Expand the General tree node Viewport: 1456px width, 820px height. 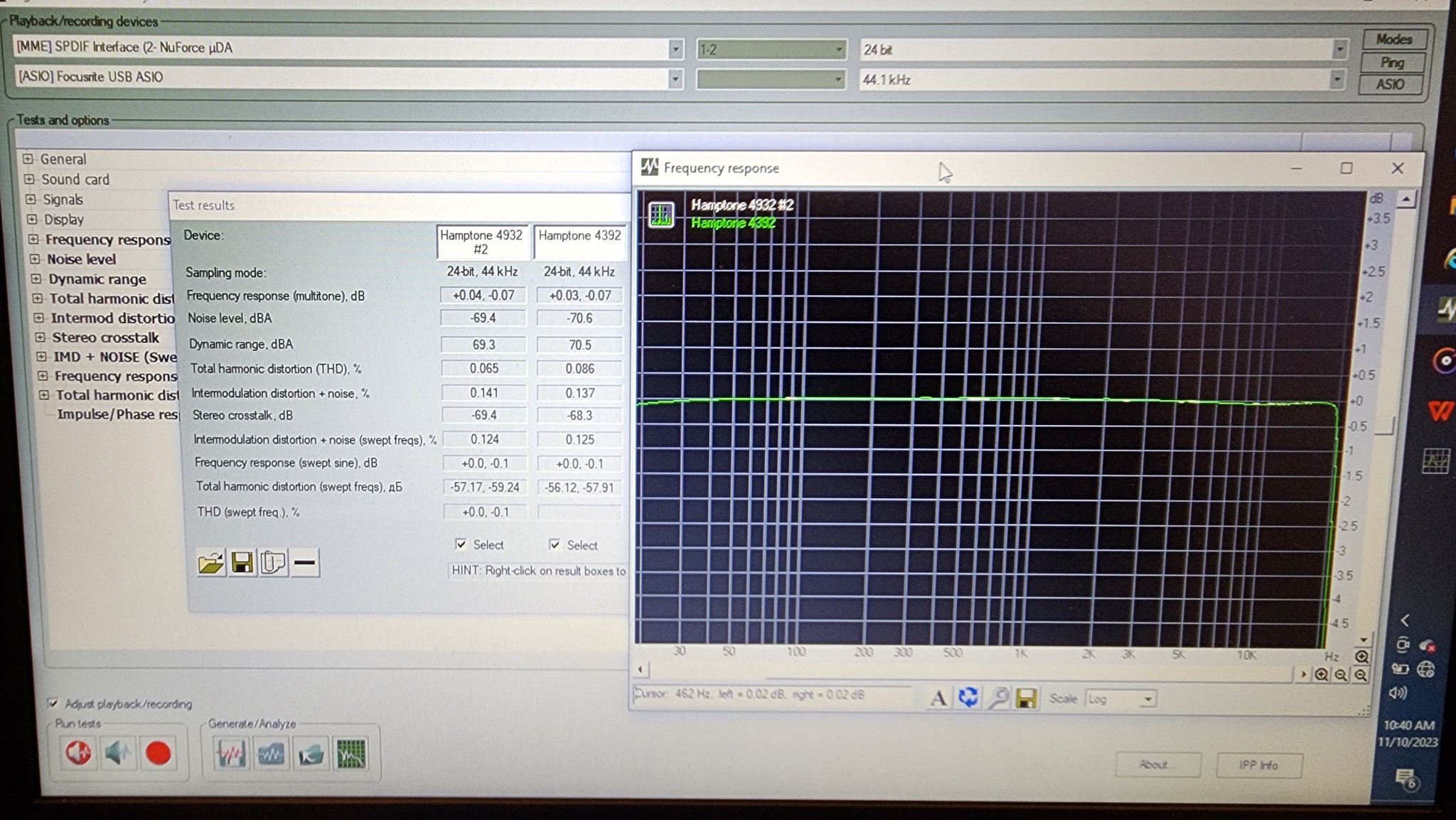pyautogui.click(x=28, y=159)
